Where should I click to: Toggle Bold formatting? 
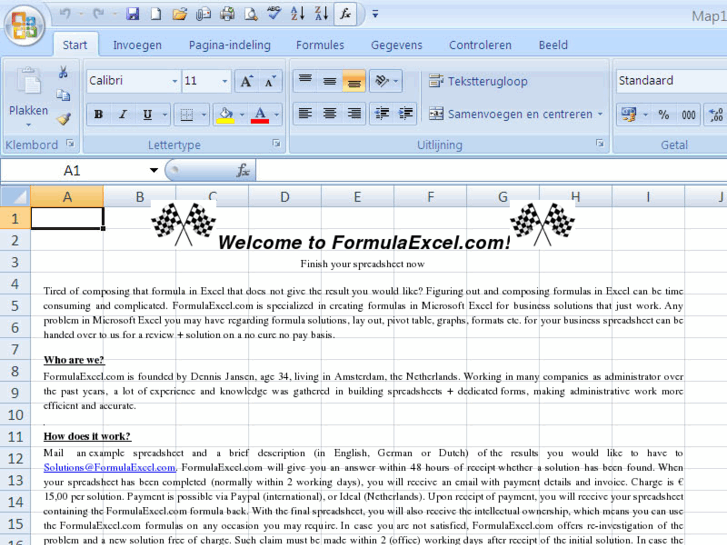[98, 115]
